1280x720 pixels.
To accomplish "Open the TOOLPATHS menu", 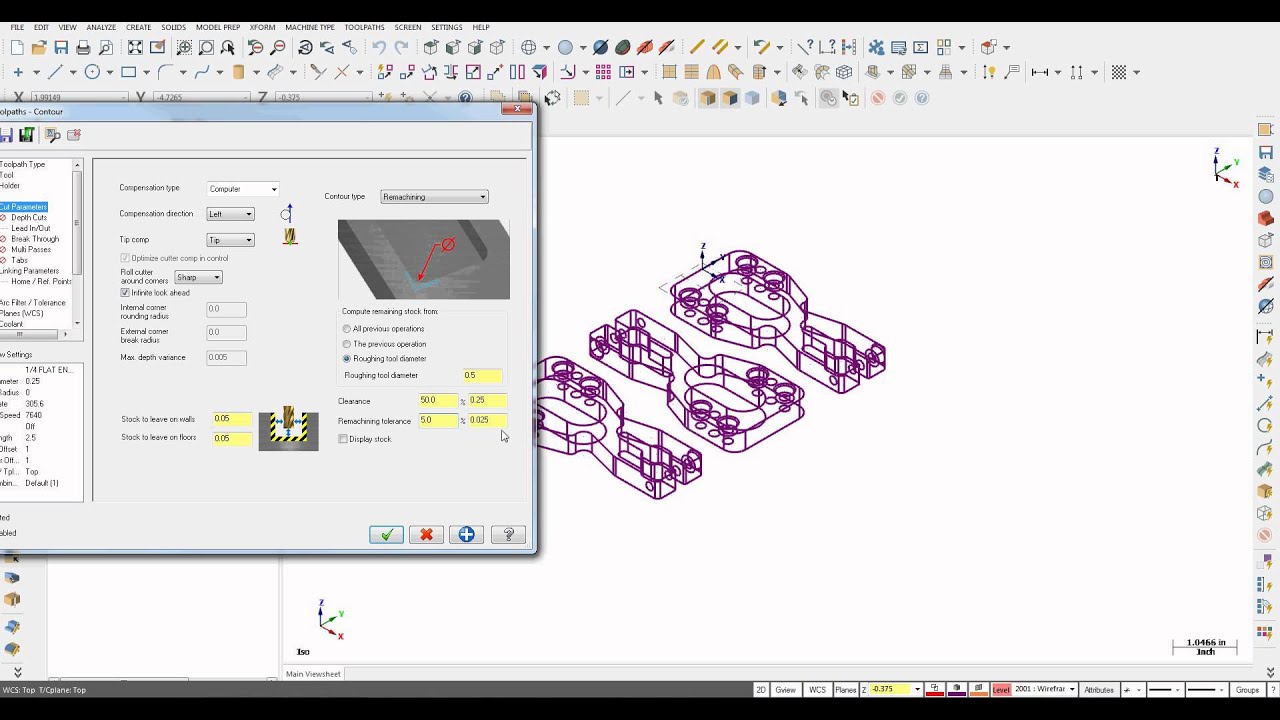I will 364,27.
